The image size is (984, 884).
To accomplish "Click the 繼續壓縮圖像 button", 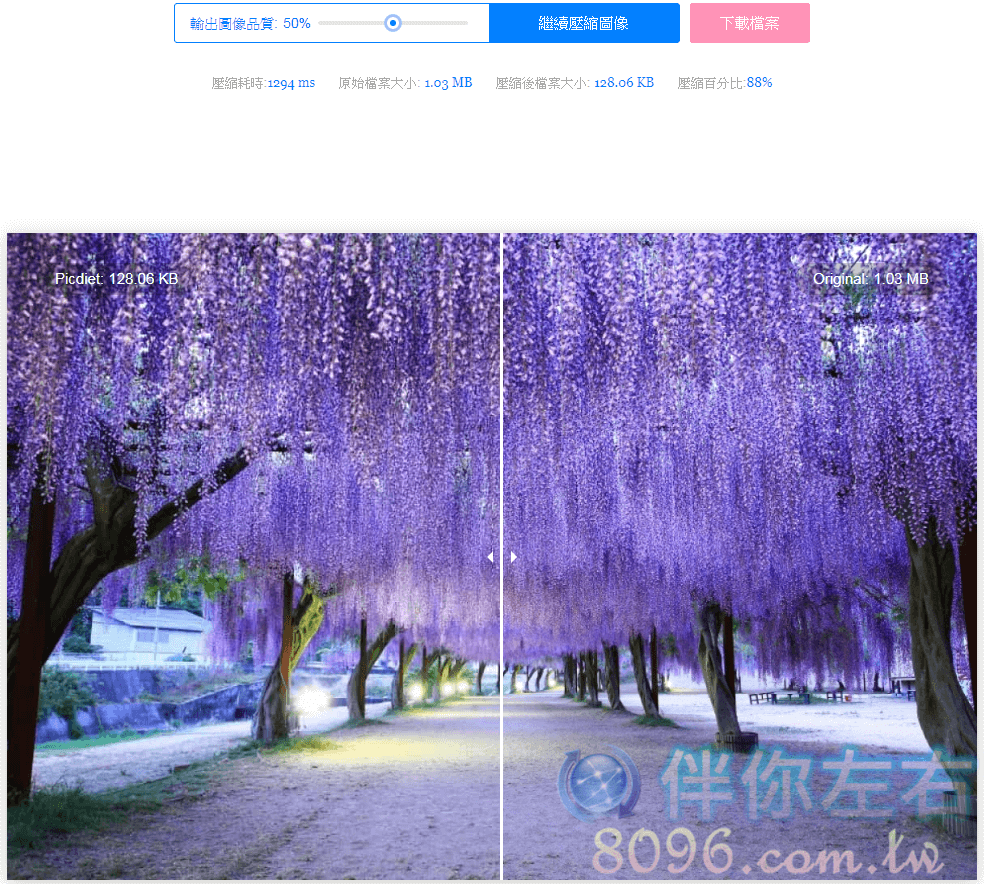I will (x=584, y=23).
